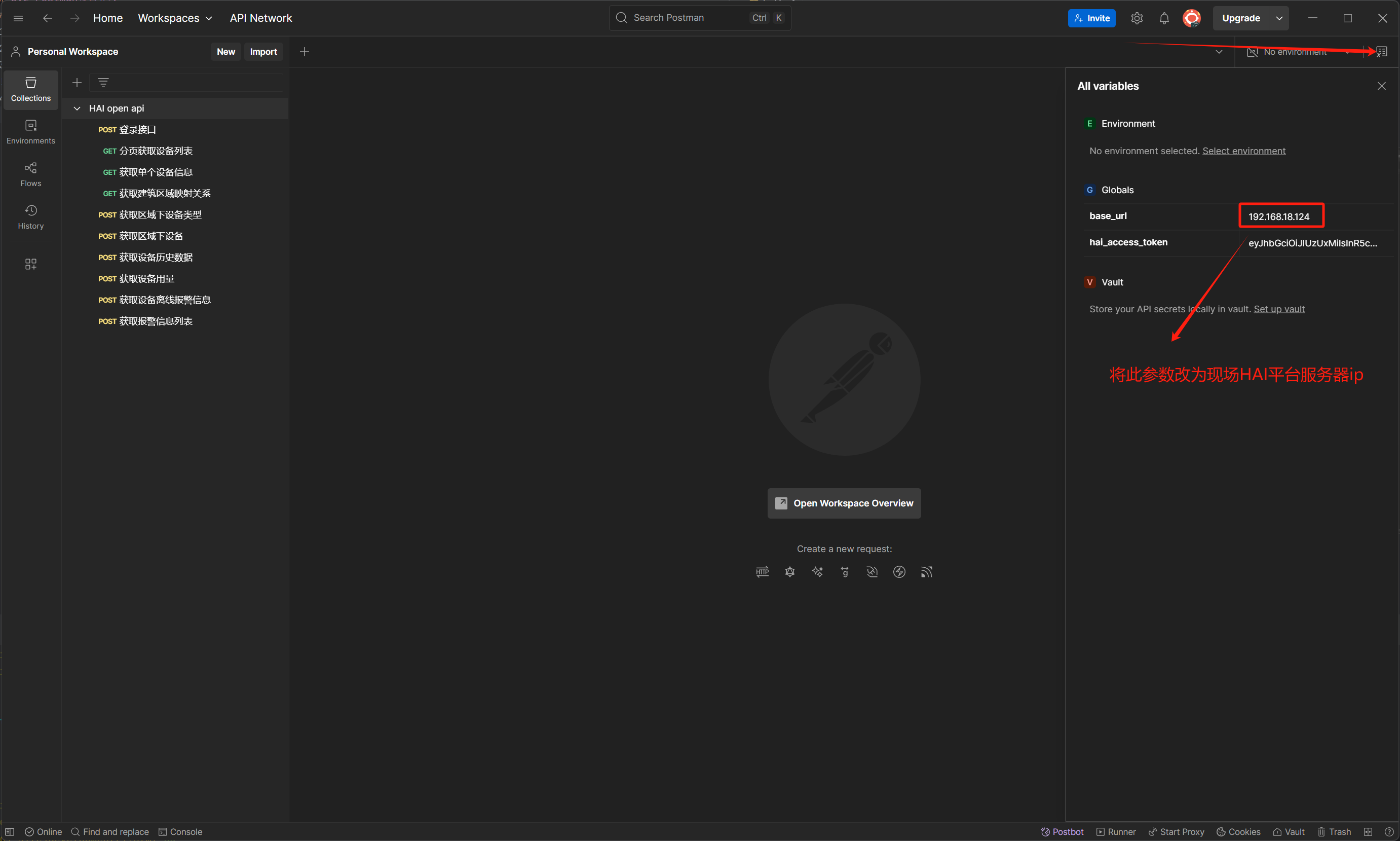The image size is (1400, 841).
Task: Click the collections search field
Action: (187, 83)
